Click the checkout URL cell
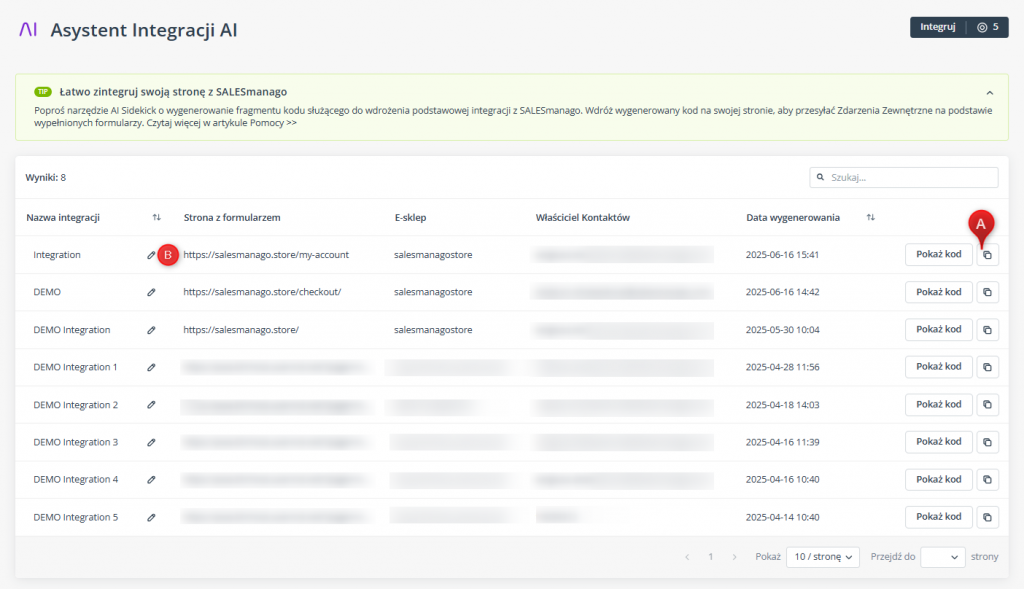Viewport: 1024px width, 589px height. 262,292
